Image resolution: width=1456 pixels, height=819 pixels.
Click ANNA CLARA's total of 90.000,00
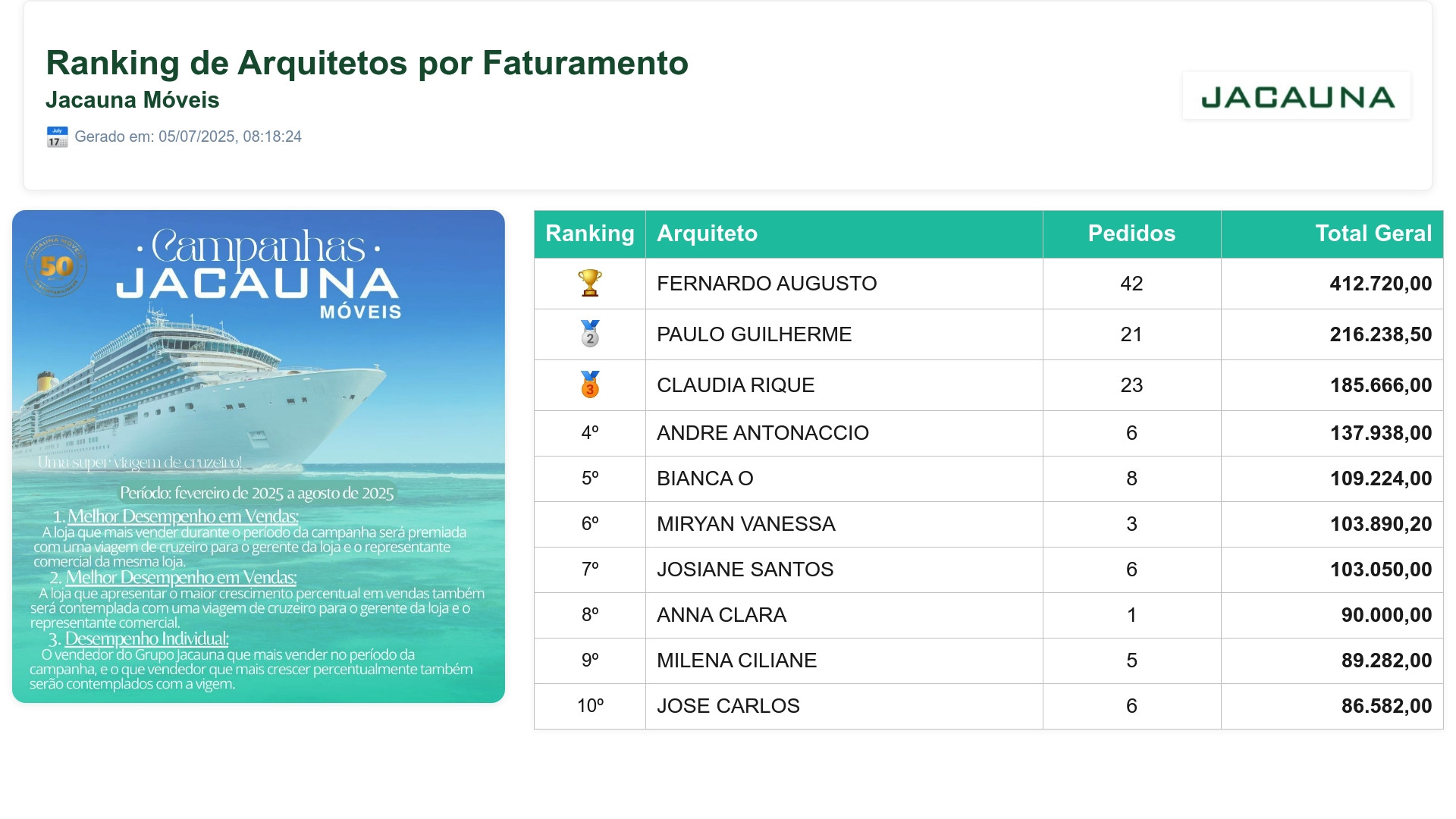pyautogui.click(x=1386, y=615)
